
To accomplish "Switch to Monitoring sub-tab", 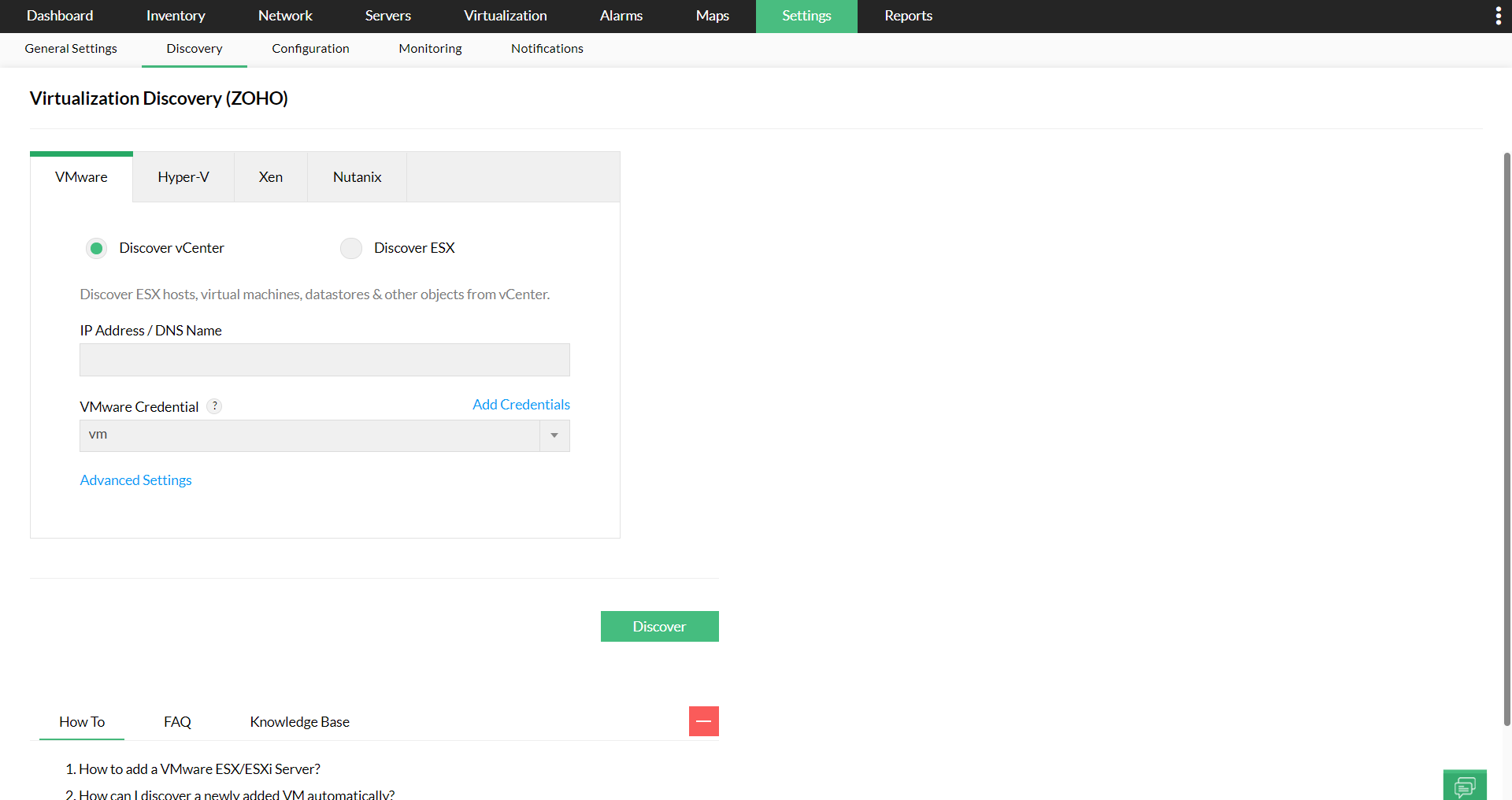I will point(431,49).
